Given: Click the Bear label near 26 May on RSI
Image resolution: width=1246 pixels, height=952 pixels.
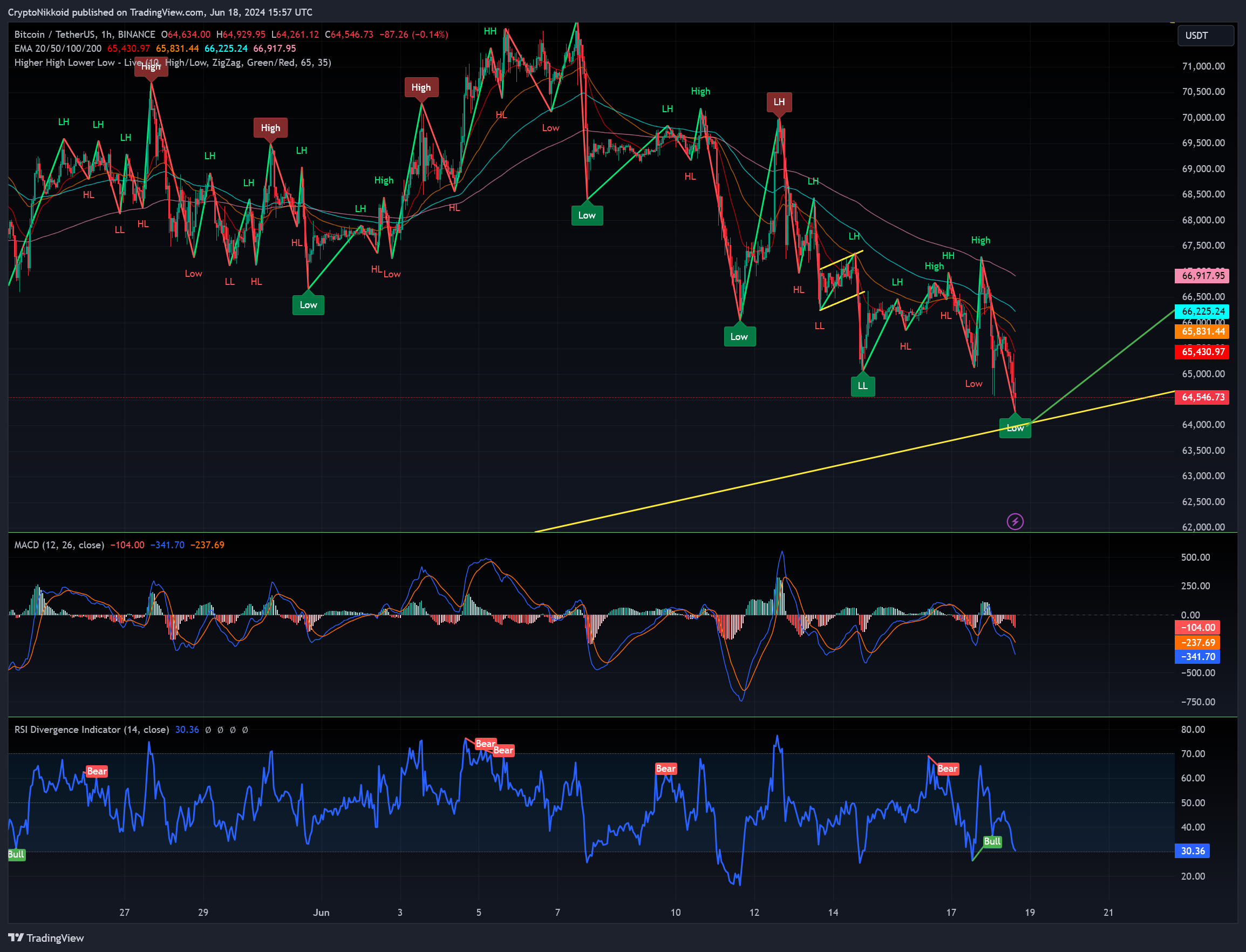Looking at the screenshot, I should pyautogui.click(x=97, y=772).
